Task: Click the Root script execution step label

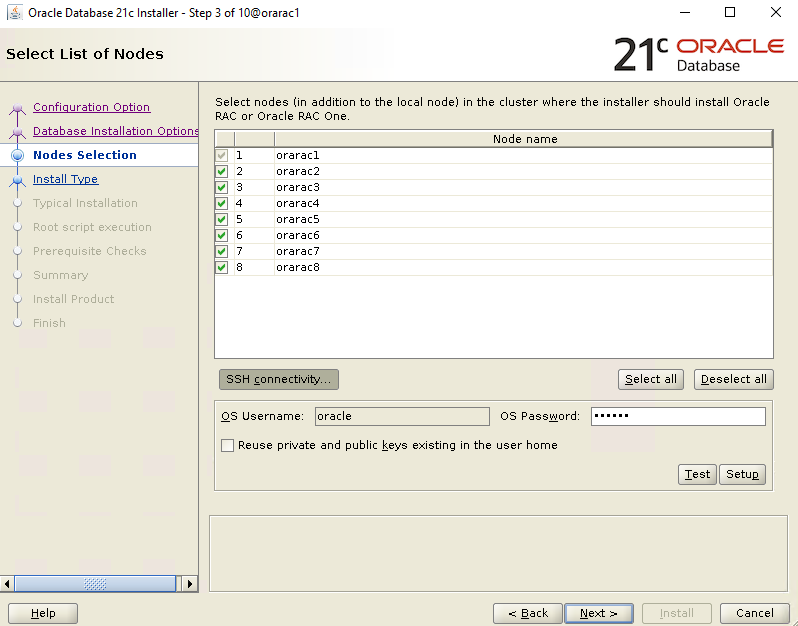Action: coord(92,227)
